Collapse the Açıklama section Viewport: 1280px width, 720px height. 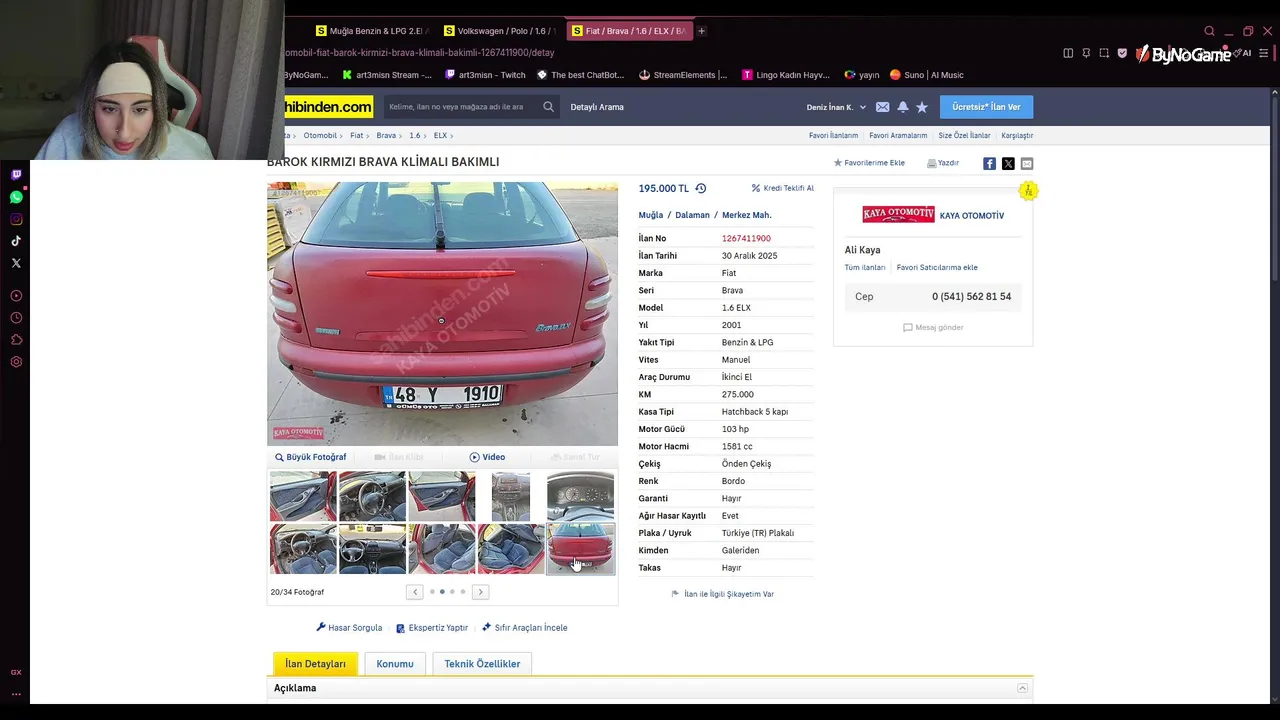click(1022, 688)
